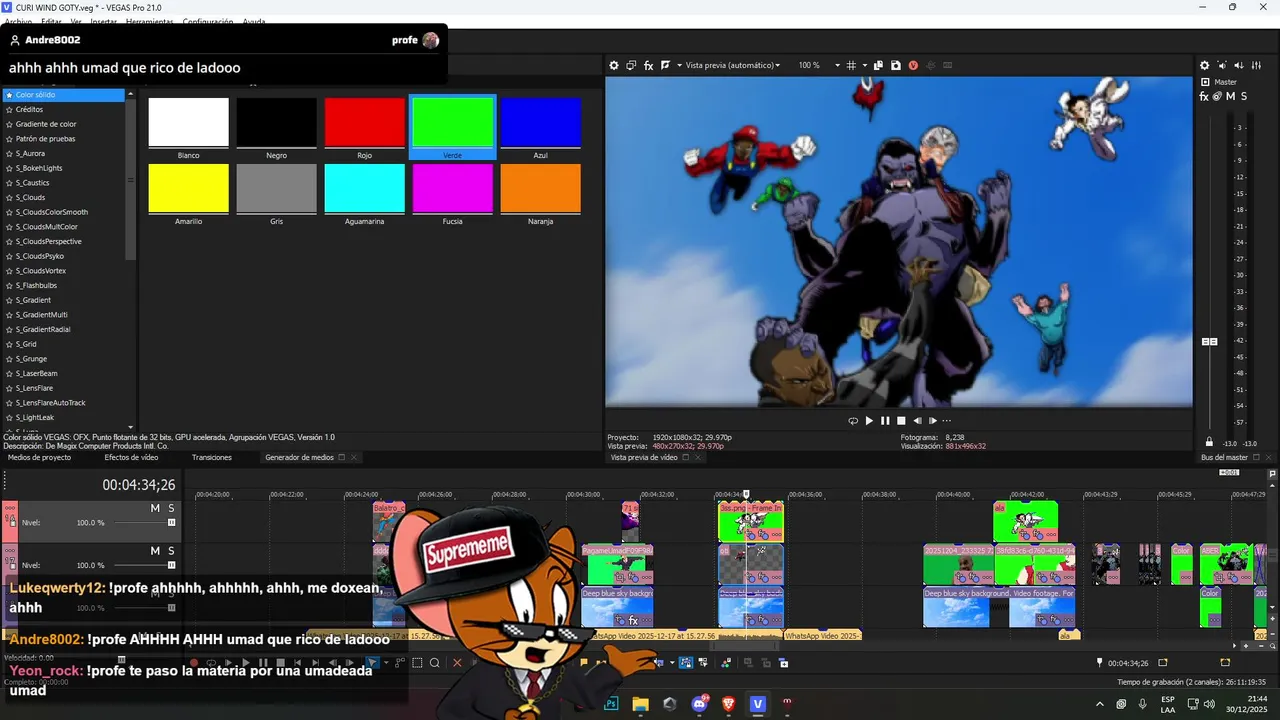Open Vista previa (automático) quality dropdown
This screenshot has width=1280, height=720.
[732, 65]
